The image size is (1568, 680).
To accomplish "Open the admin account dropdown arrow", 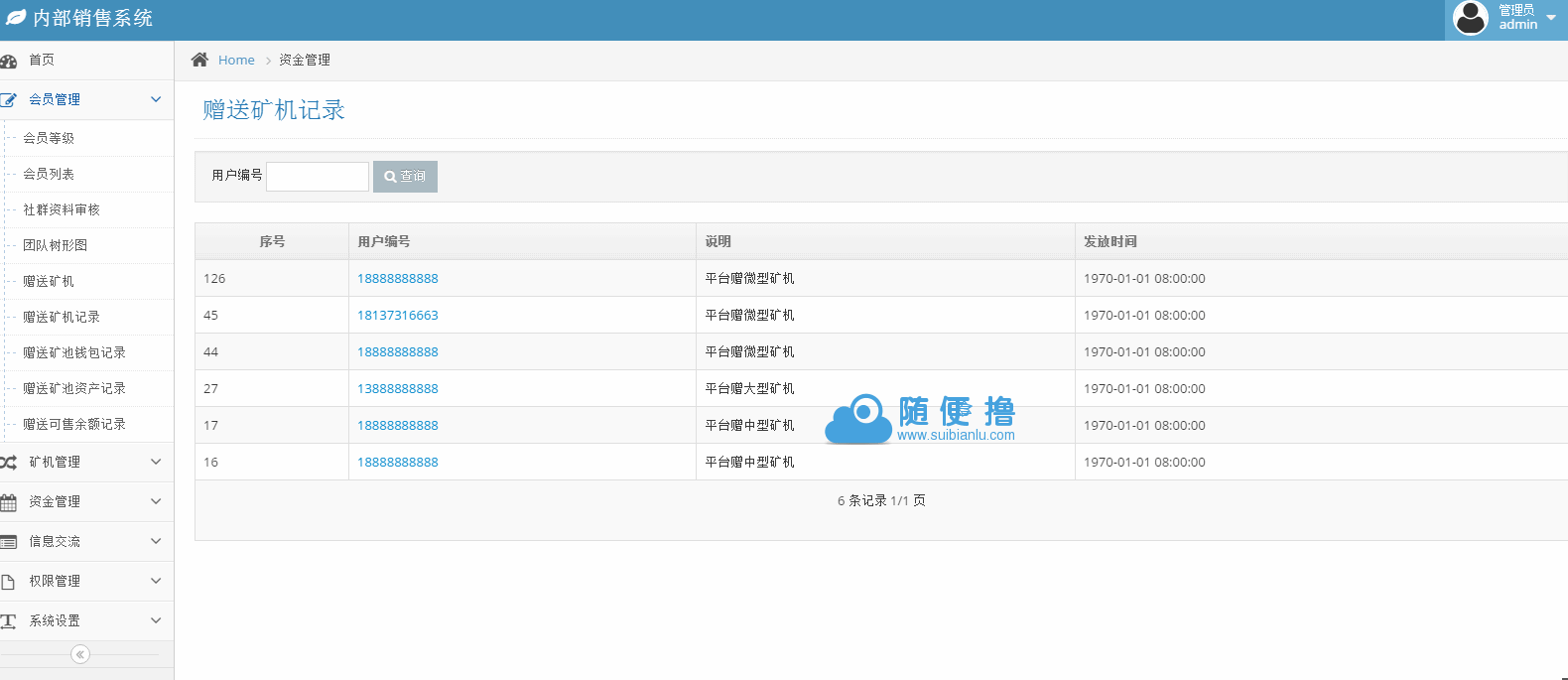I will (1551, 18).
